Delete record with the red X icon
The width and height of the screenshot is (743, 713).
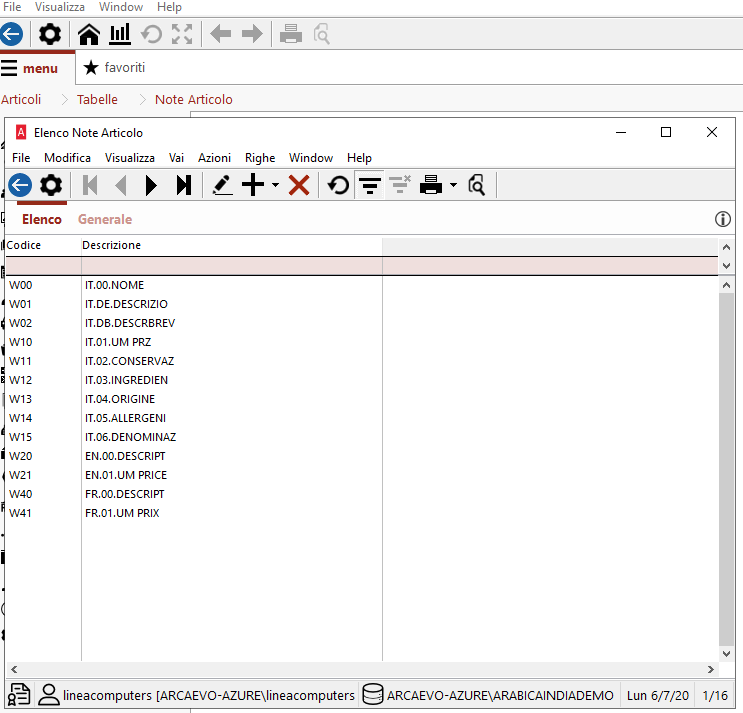[x=298, y=185]
